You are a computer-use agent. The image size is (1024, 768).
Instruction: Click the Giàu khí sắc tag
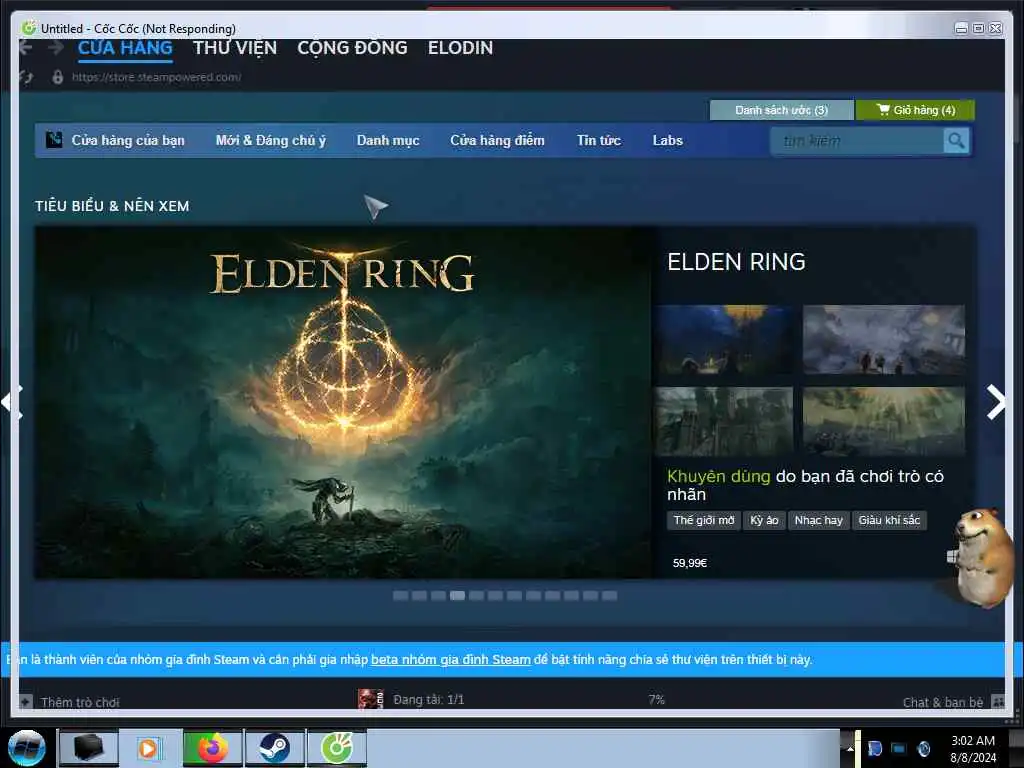(889, 520)
